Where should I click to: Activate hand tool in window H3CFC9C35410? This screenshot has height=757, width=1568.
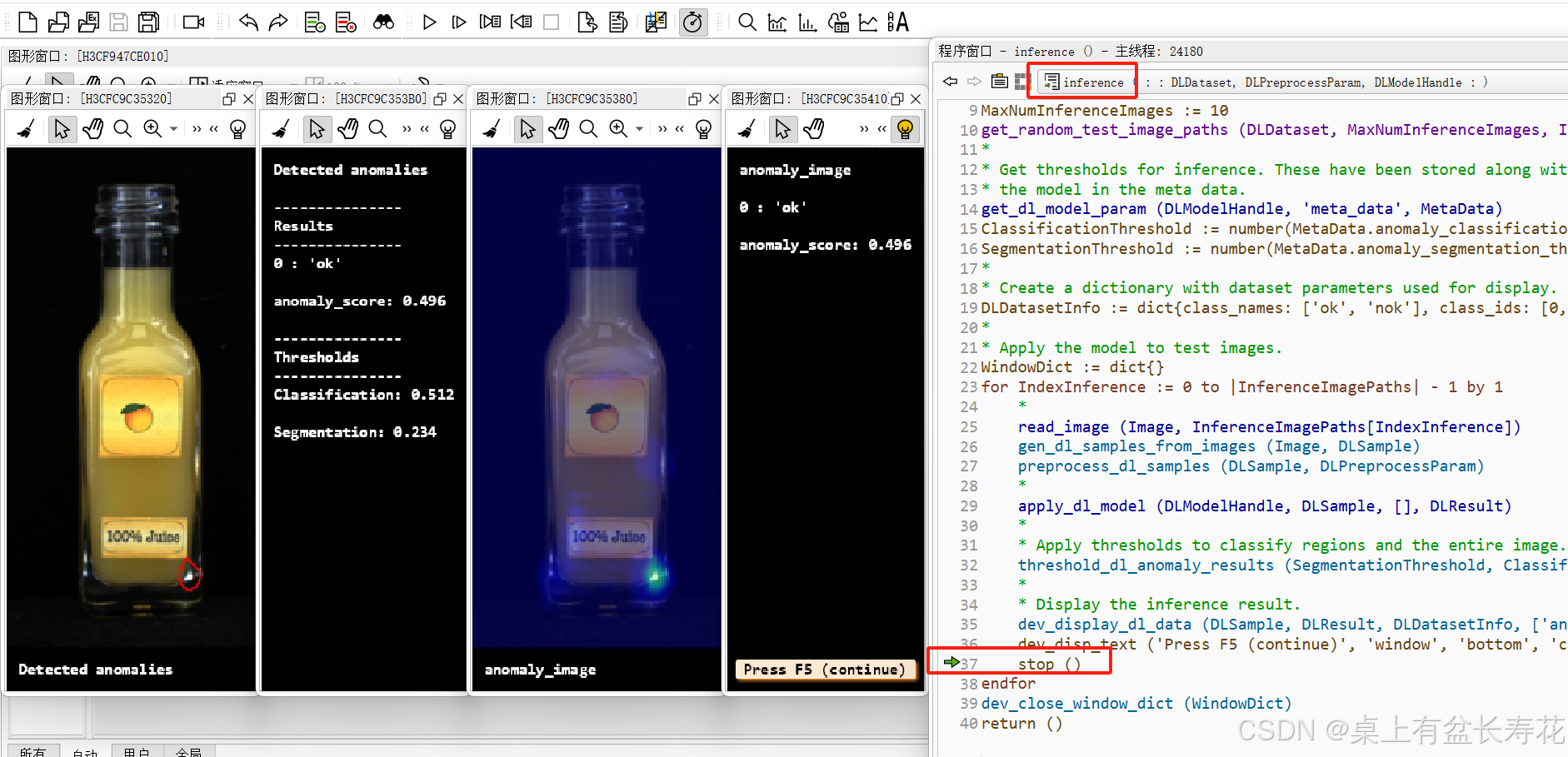point(813,129)
